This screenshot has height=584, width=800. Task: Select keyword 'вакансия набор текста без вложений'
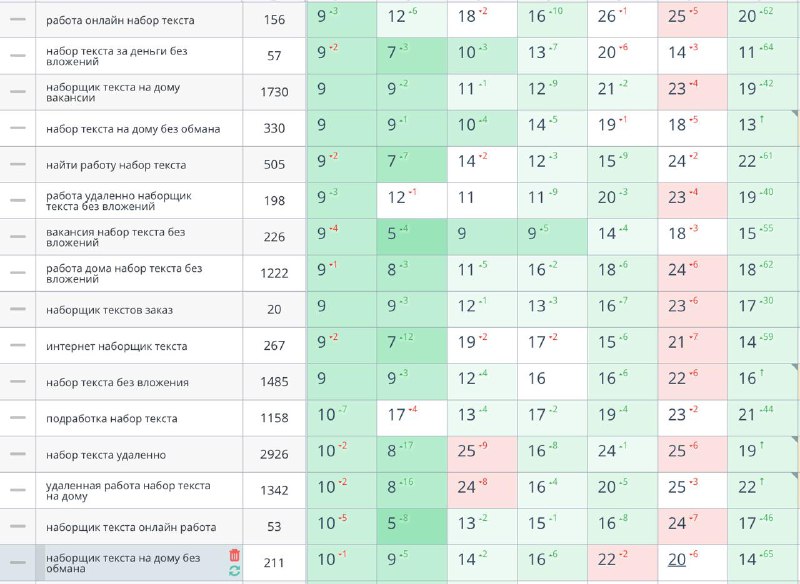tap(115, 237)
